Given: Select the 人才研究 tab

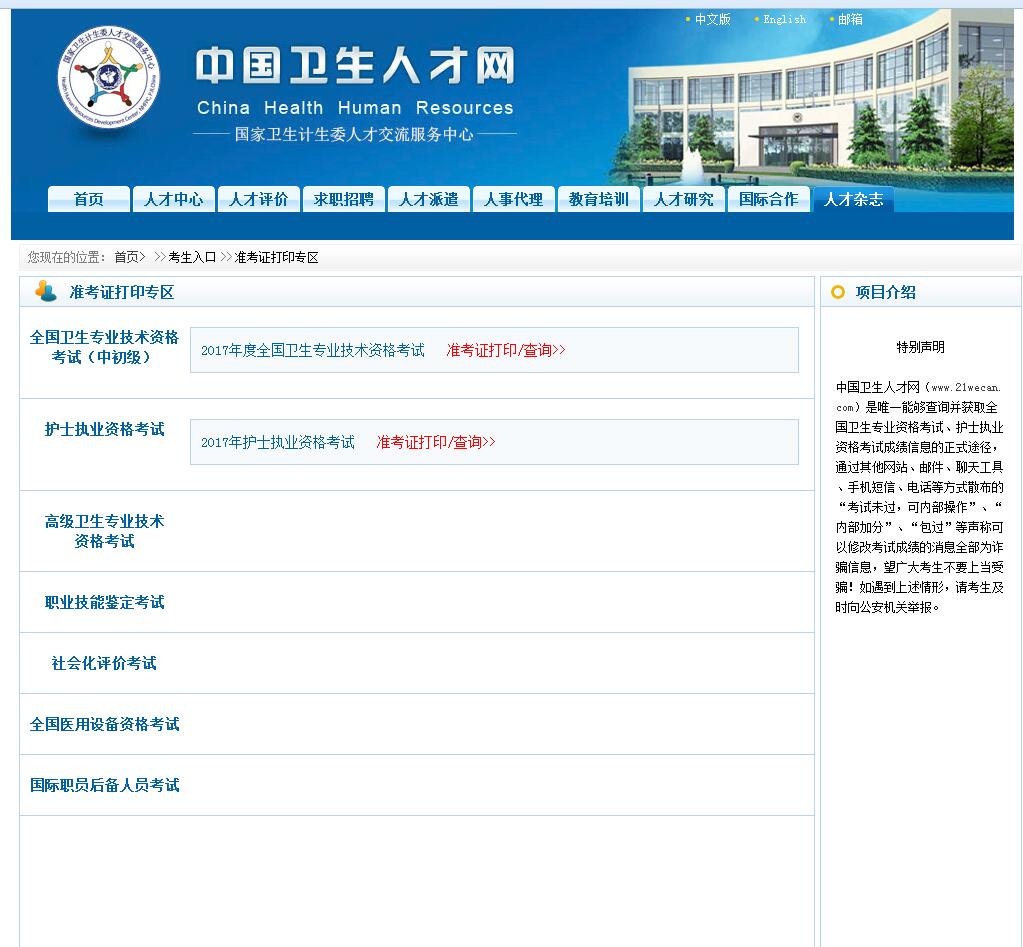Looking at the screenshot, I should pyautogui.click(x=684, y=199).
